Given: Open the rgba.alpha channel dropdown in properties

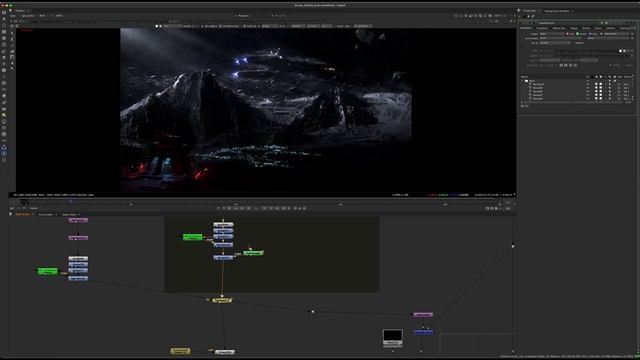Looking at the screenshot, I should tap(617, 34).
